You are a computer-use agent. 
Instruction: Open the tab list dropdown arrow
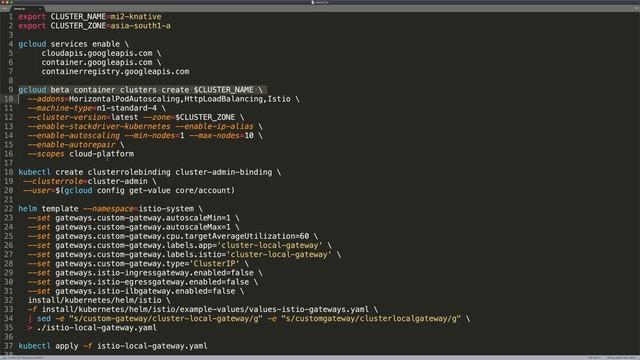tap(636, 9)
